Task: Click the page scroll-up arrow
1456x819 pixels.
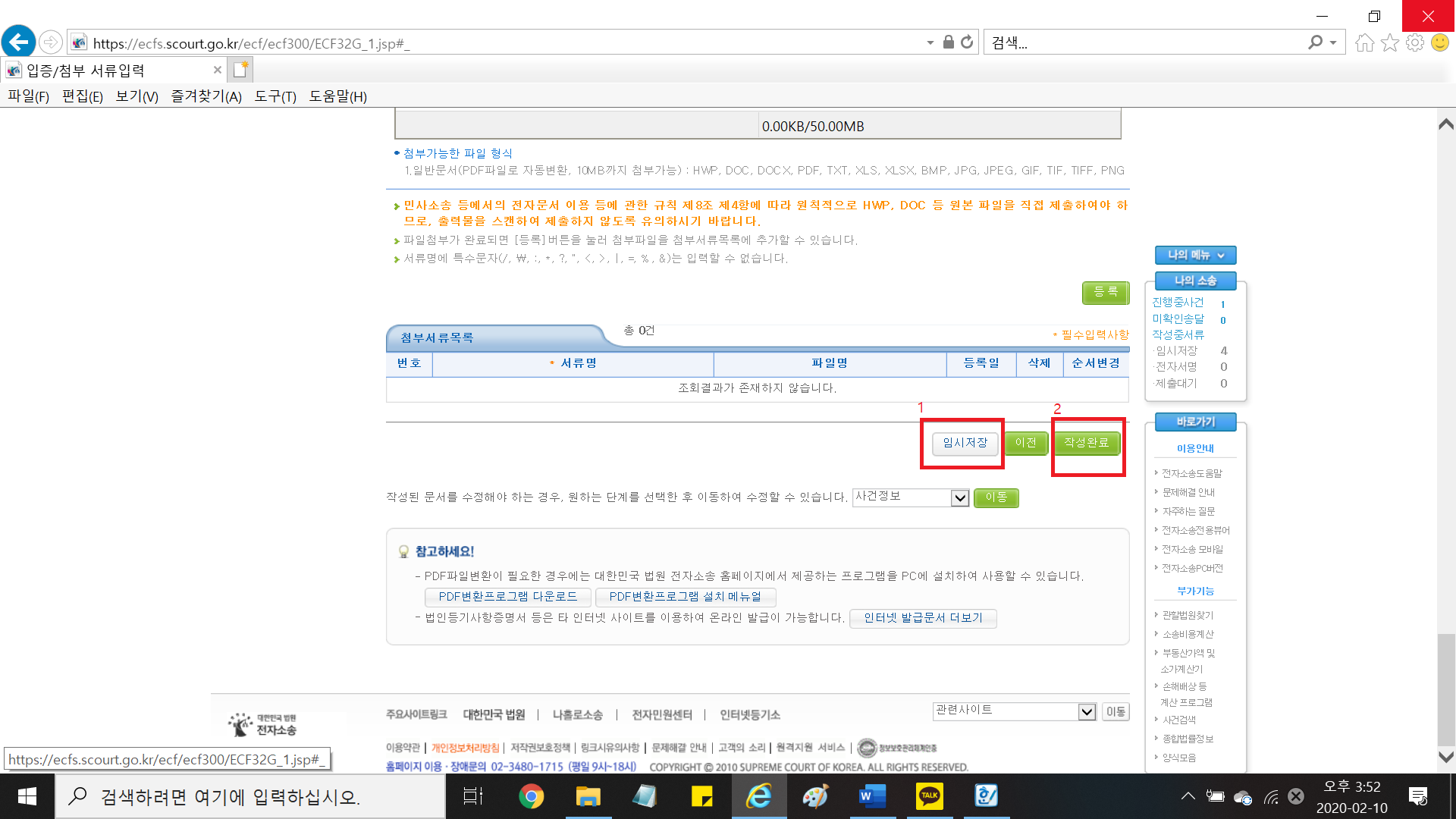Action: click(1445, 124)
